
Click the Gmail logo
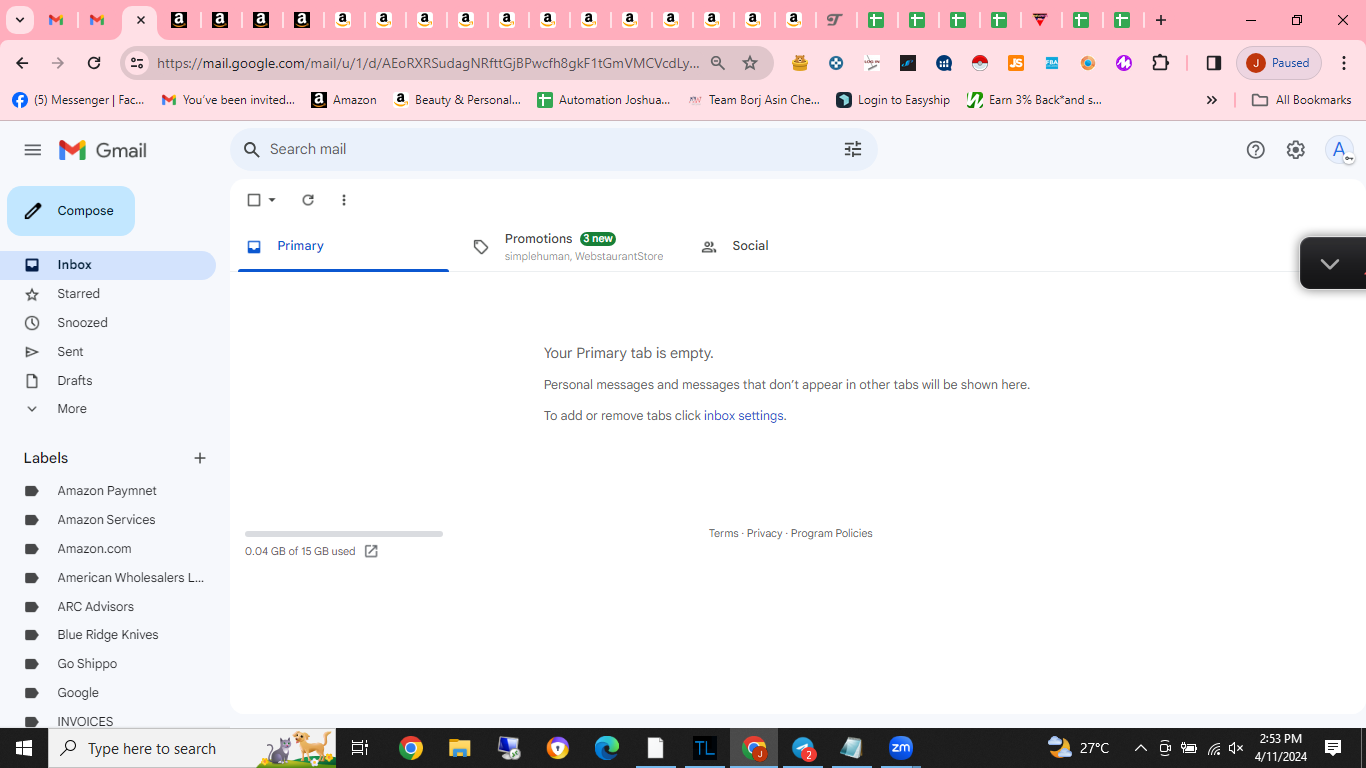pos(103,150)
